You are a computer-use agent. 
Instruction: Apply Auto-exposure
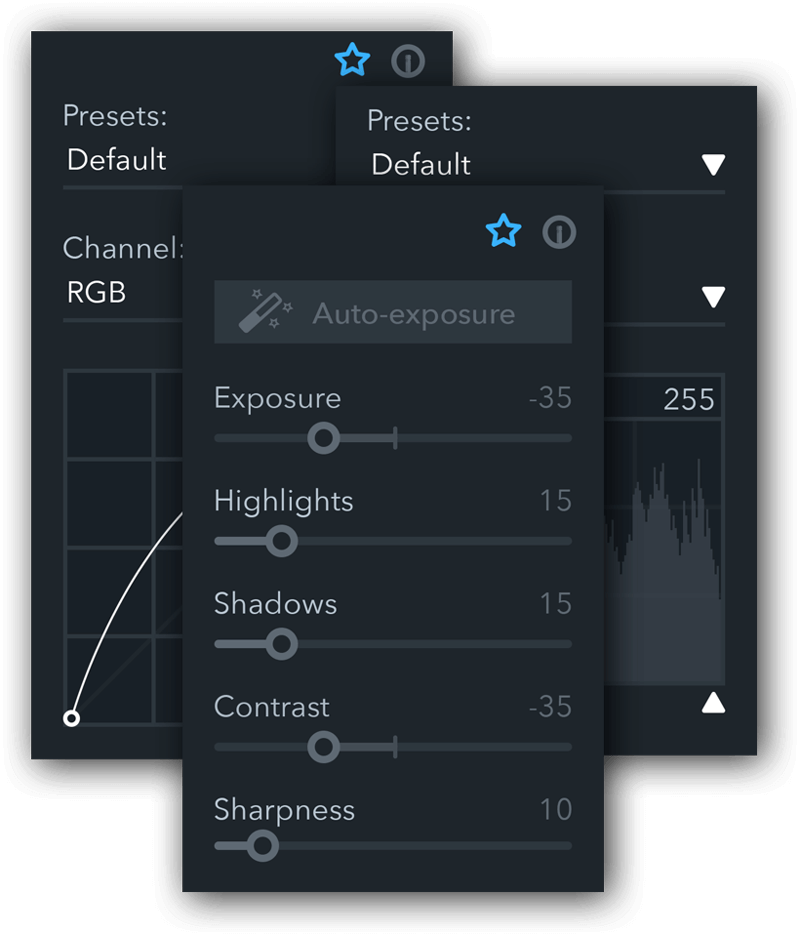click(x=393, y=312)
